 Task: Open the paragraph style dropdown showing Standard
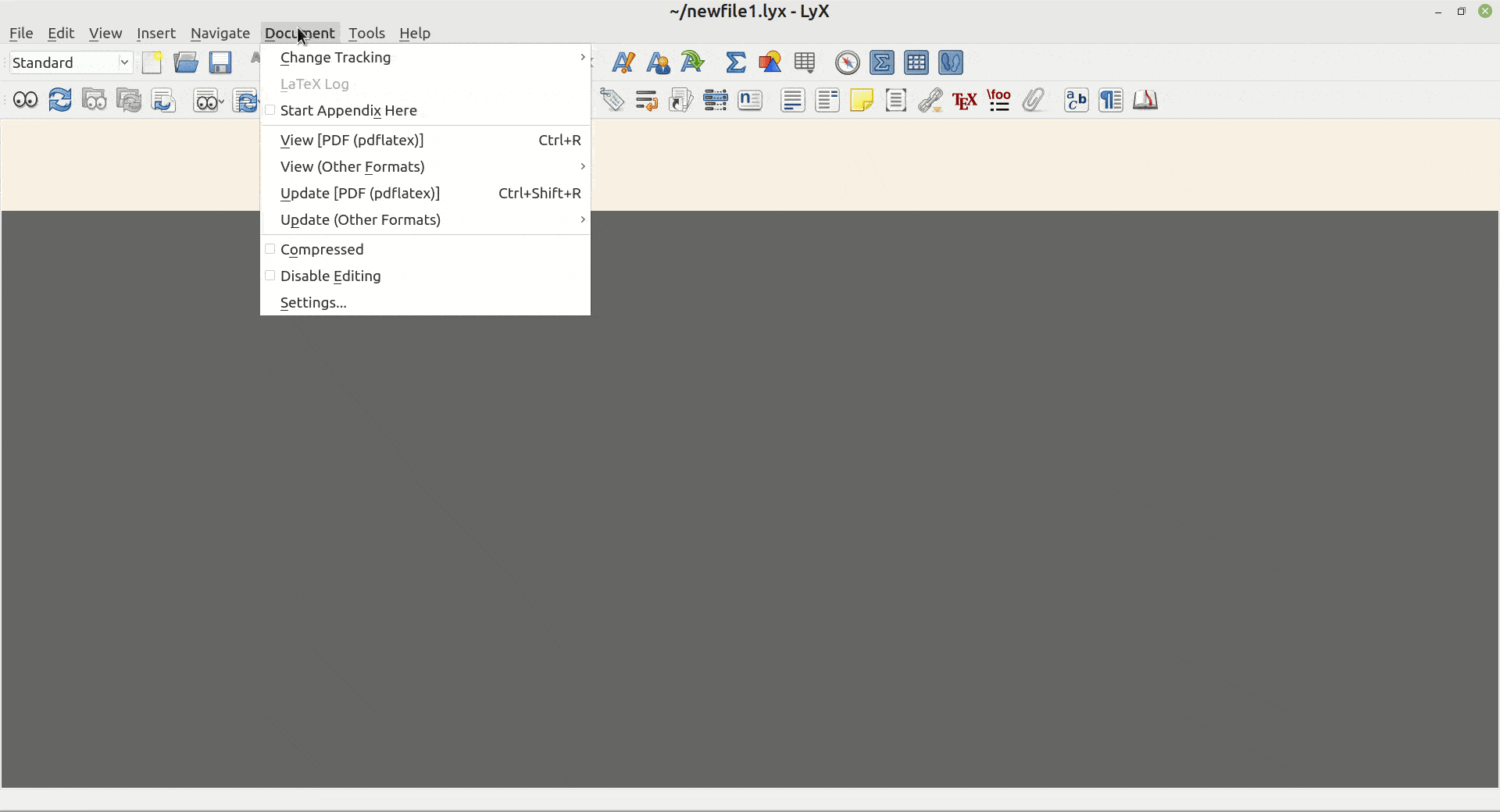point(70,62)
